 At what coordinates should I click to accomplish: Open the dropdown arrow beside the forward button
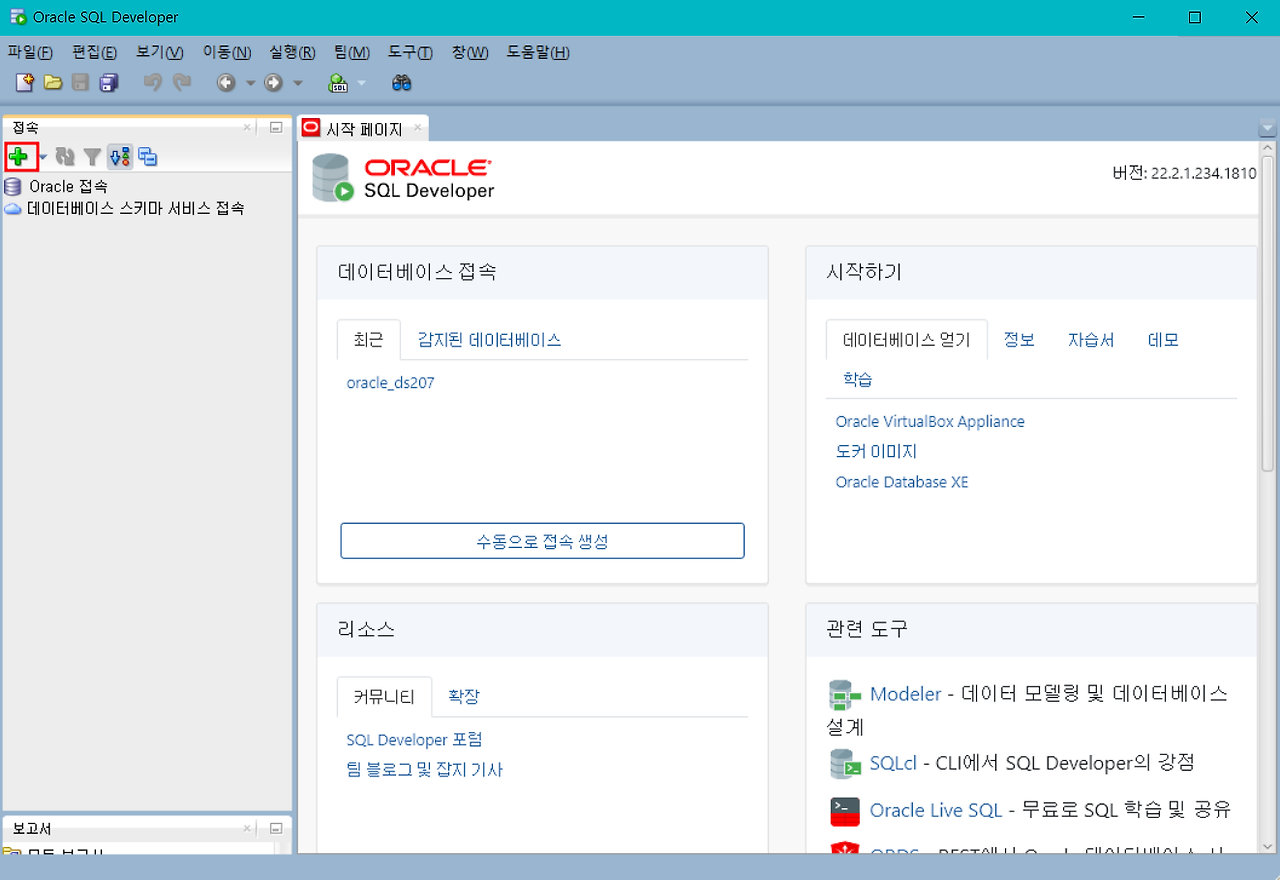(297, 84)
